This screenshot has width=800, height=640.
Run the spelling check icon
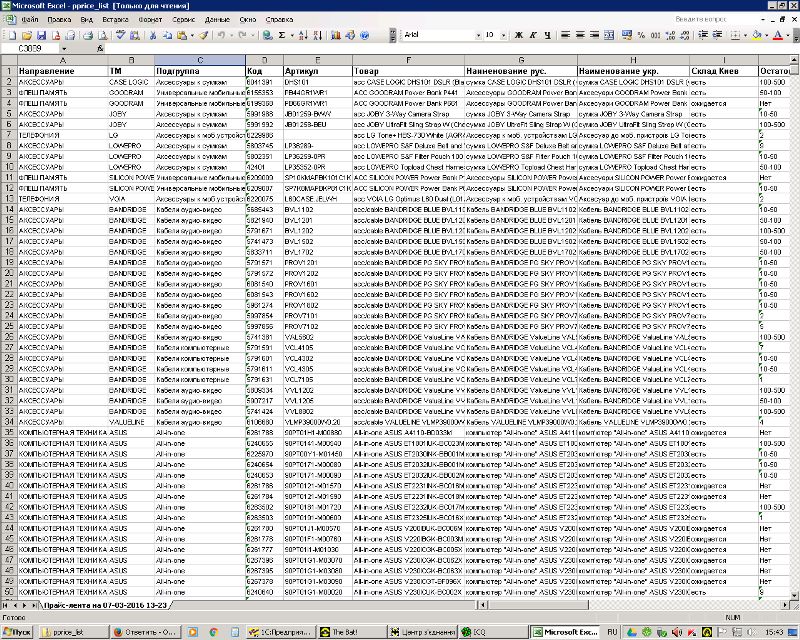point(120,35)
